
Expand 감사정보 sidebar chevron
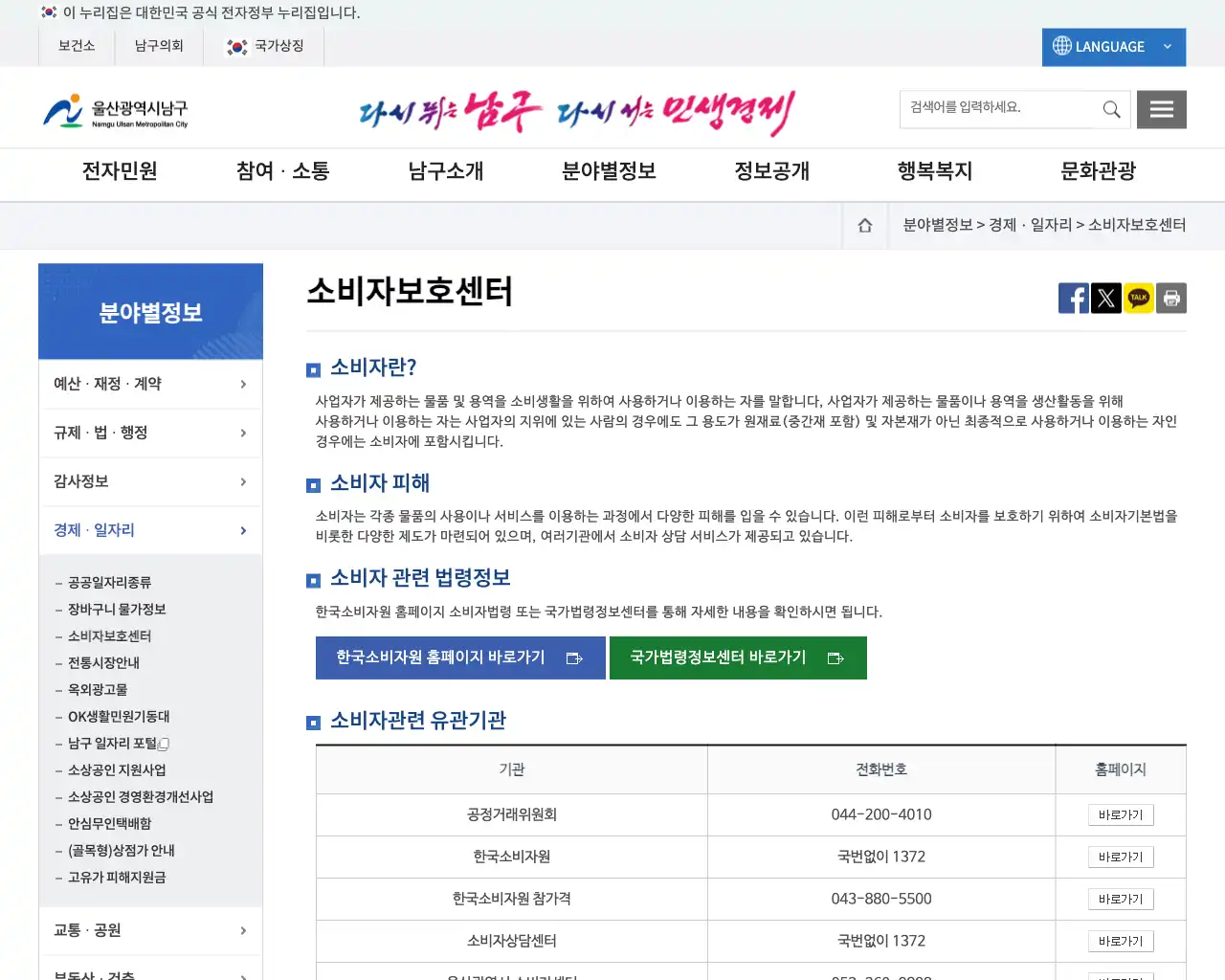(x=243, y=481)
